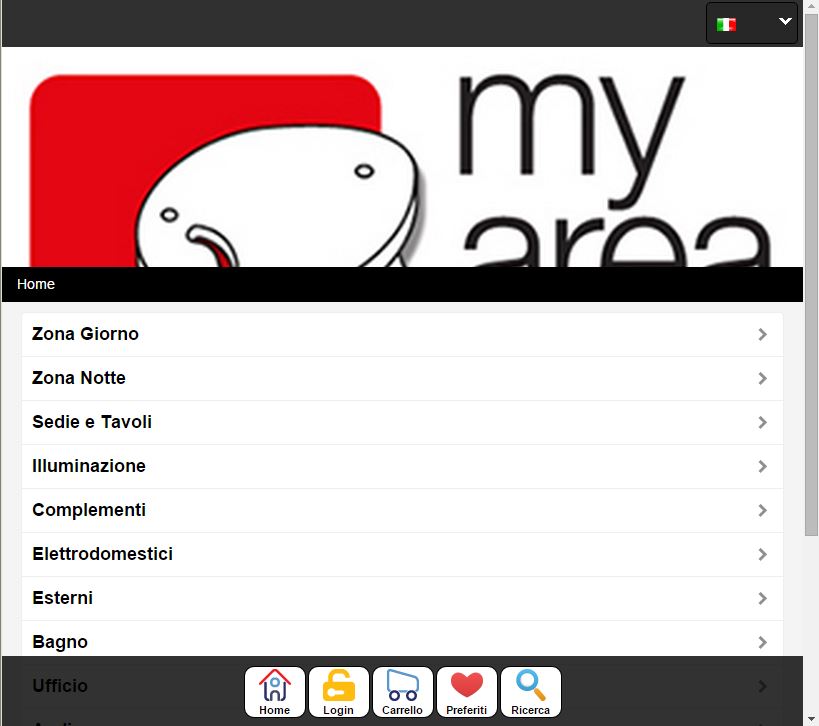Open the Elettrodomestici category

click(402, 554)
